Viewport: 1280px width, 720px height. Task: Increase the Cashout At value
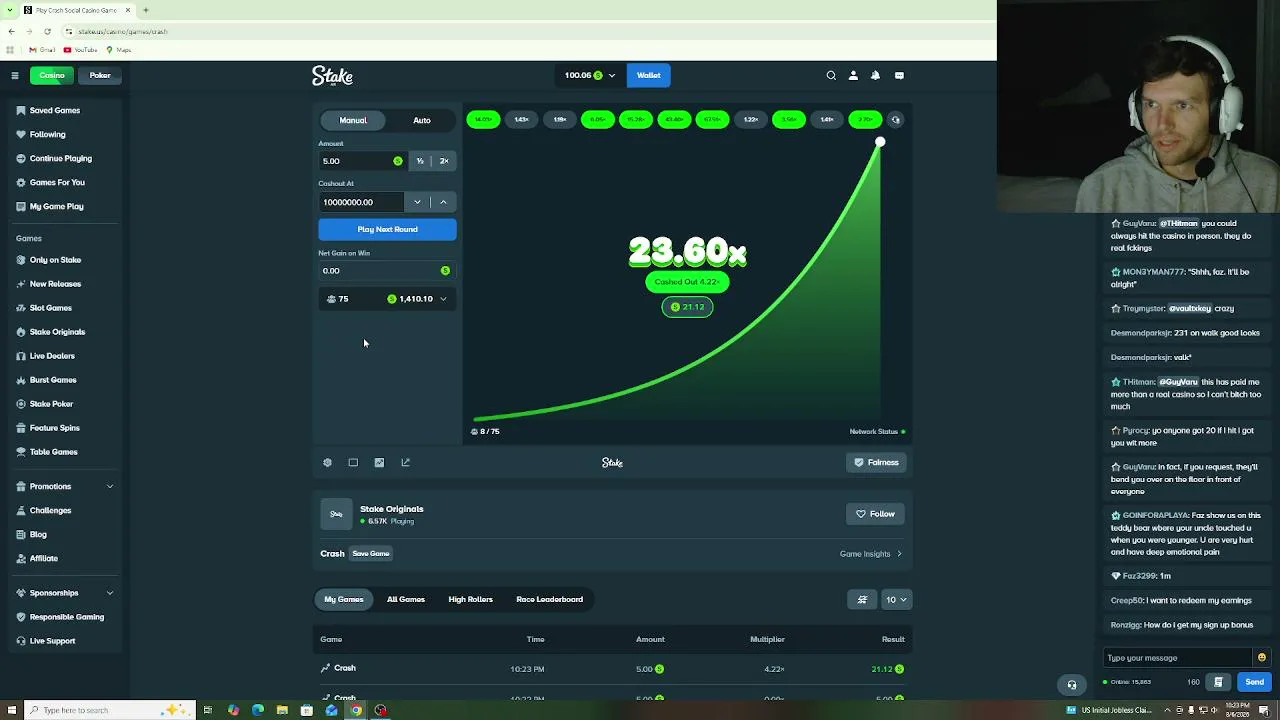[x=443, y=202]
